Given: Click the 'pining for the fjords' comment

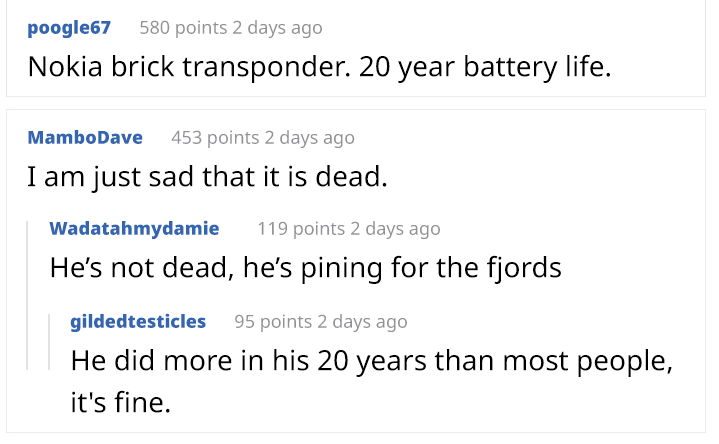Looking at the screenshot, I should [305, 267].
